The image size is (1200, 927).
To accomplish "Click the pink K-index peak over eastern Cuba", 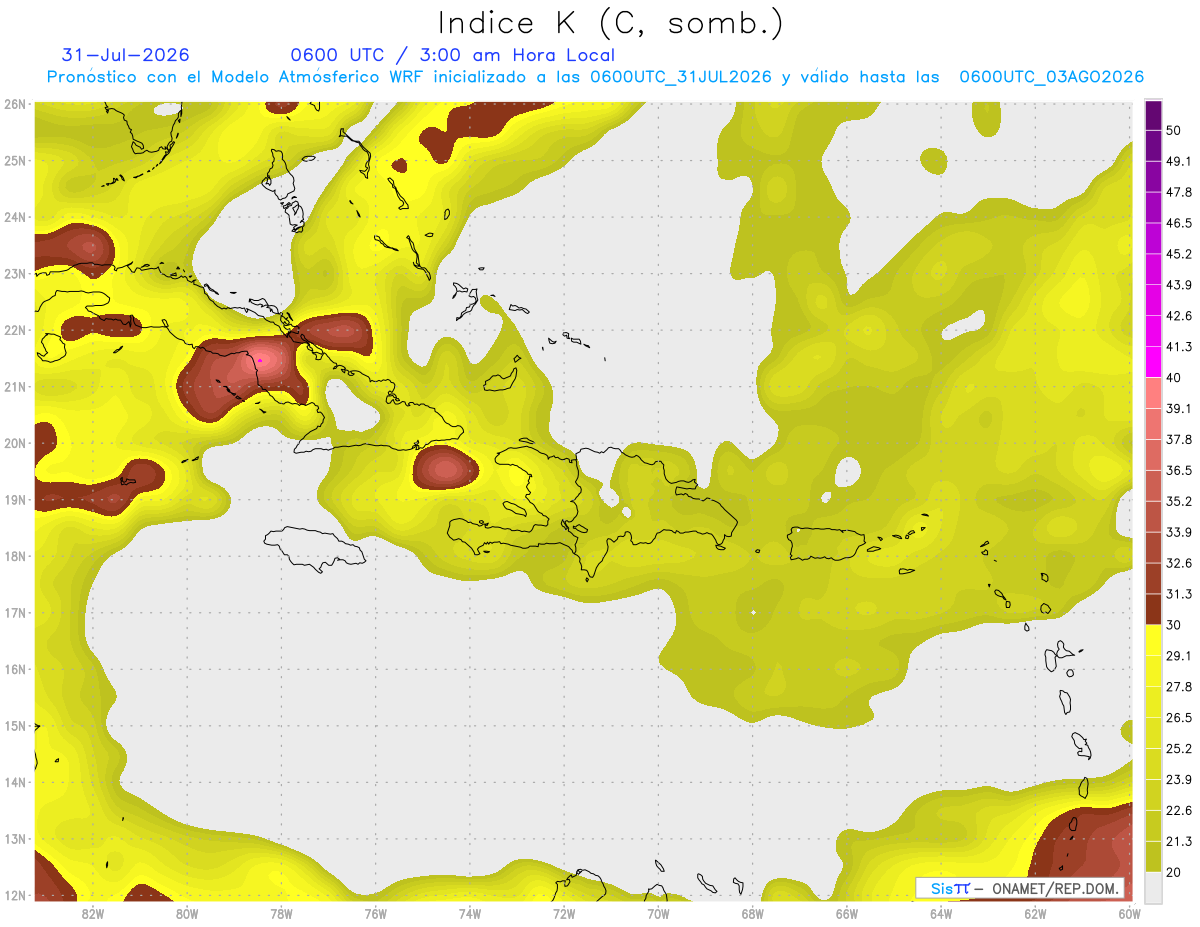I will (x=259, y=360).
